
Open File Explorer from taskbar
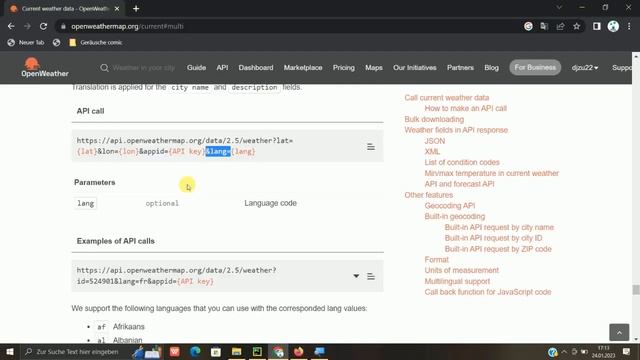coord(236,352)
